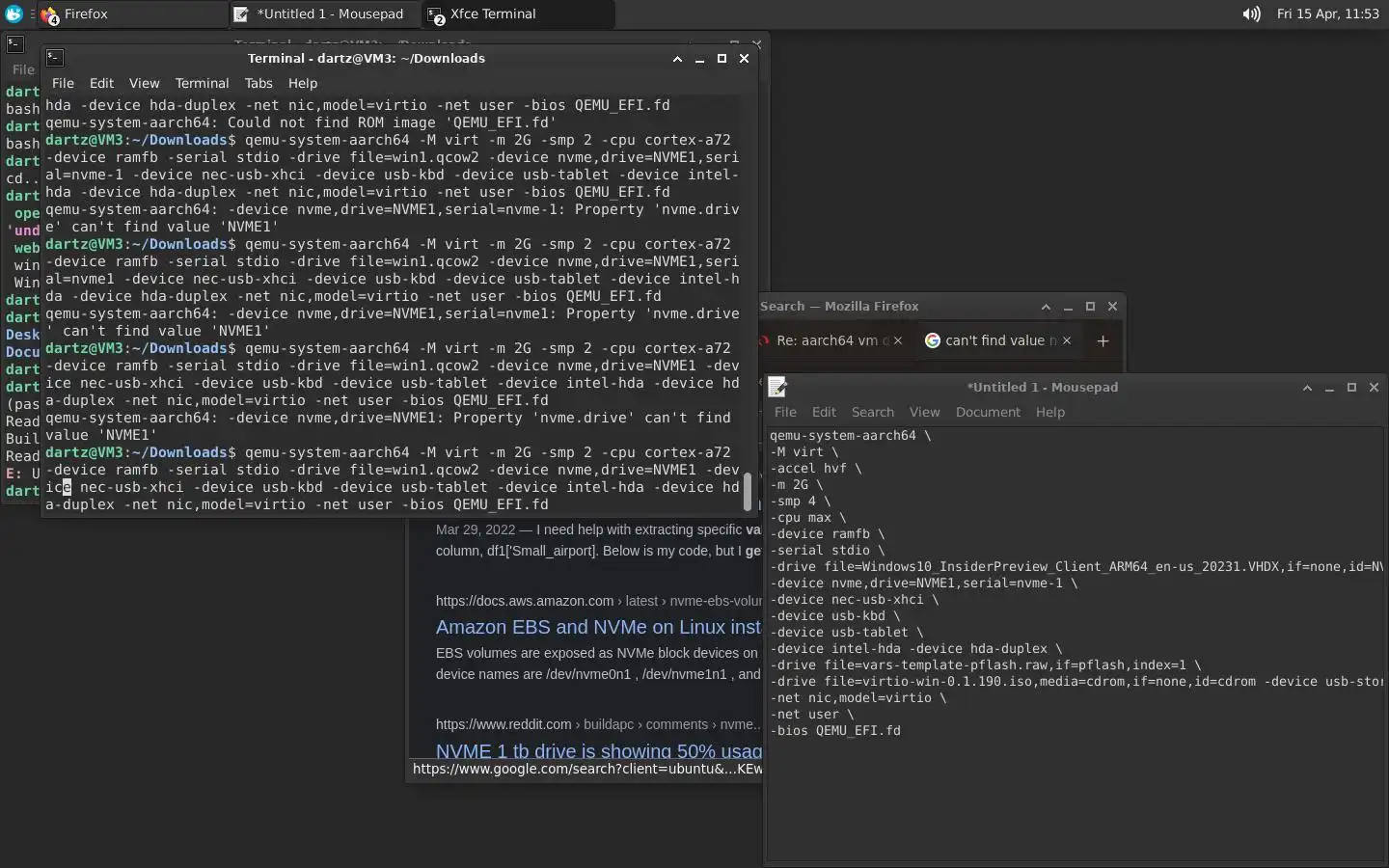Open a new Firefox tab with the plus button
Image resolution: width=1389 pixels, height=868 pixels.
tap(1103, 340)
